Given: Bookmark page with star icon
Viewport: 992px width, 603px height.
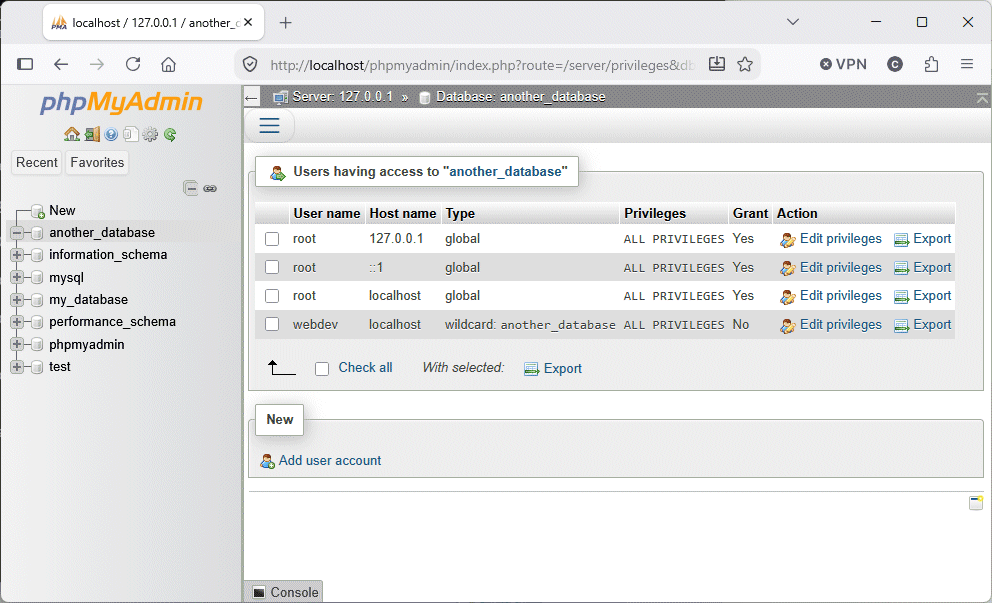Looking at the screenshot, I should (x=745, y=64).
